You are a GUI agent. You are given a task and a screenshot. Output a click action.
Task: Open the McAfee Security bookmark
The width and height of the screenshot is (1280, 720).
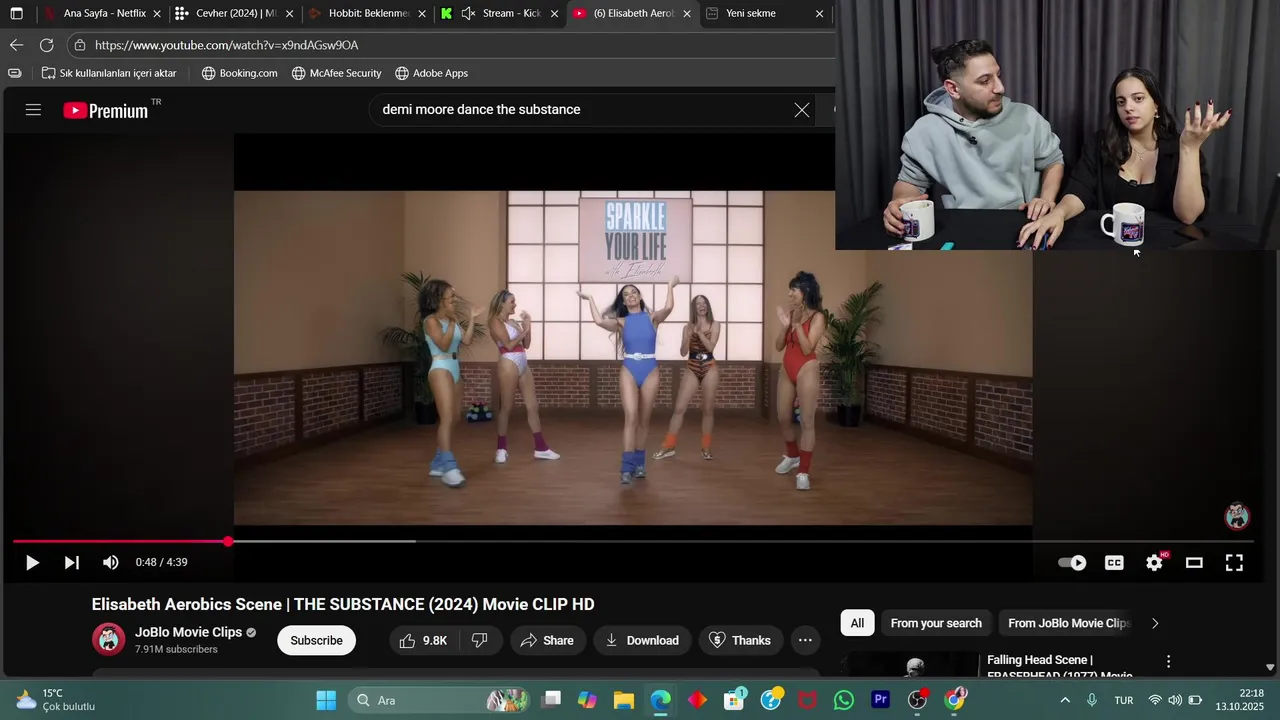(337, 73)
